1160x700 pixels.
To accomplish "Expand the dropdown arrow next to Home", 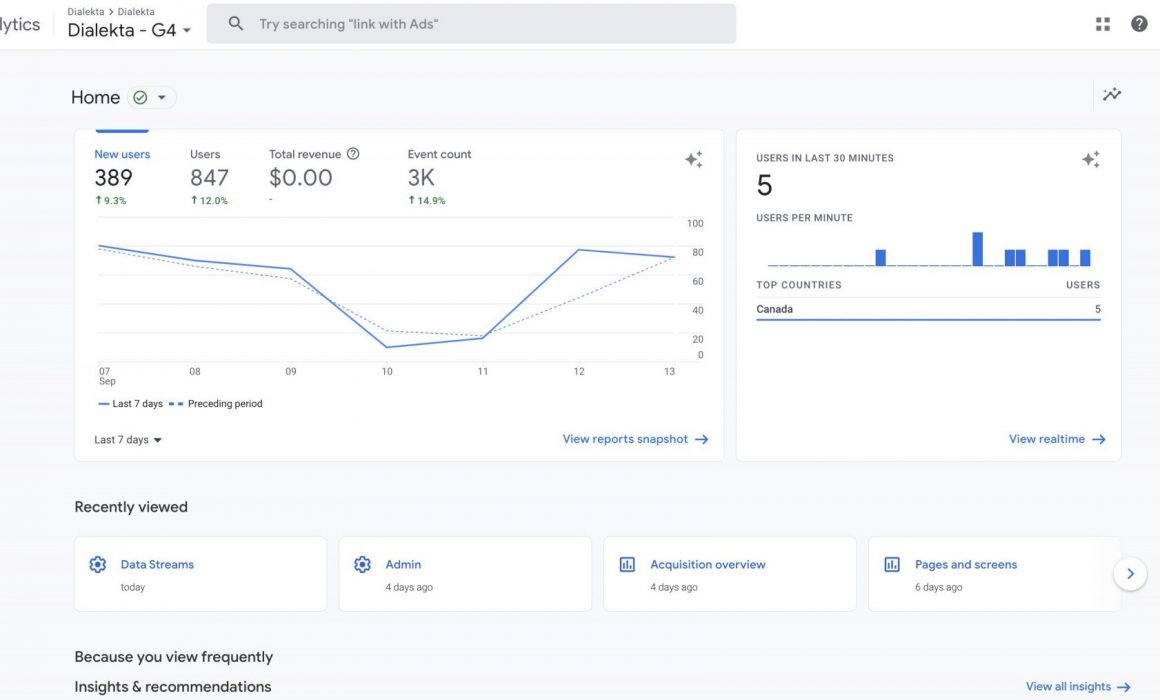I will tap(163, 97).
